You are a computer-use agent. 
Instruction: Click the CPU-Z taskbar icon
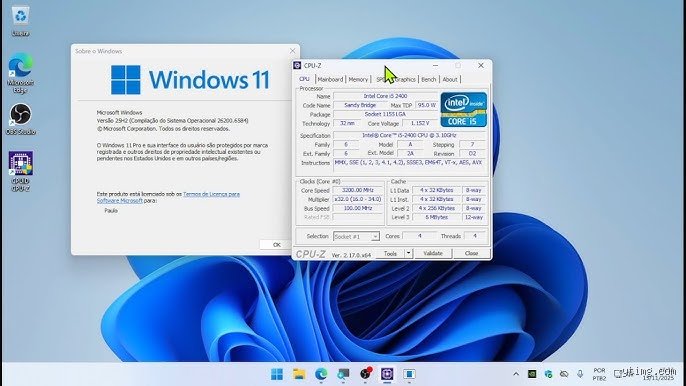point(387,374)
